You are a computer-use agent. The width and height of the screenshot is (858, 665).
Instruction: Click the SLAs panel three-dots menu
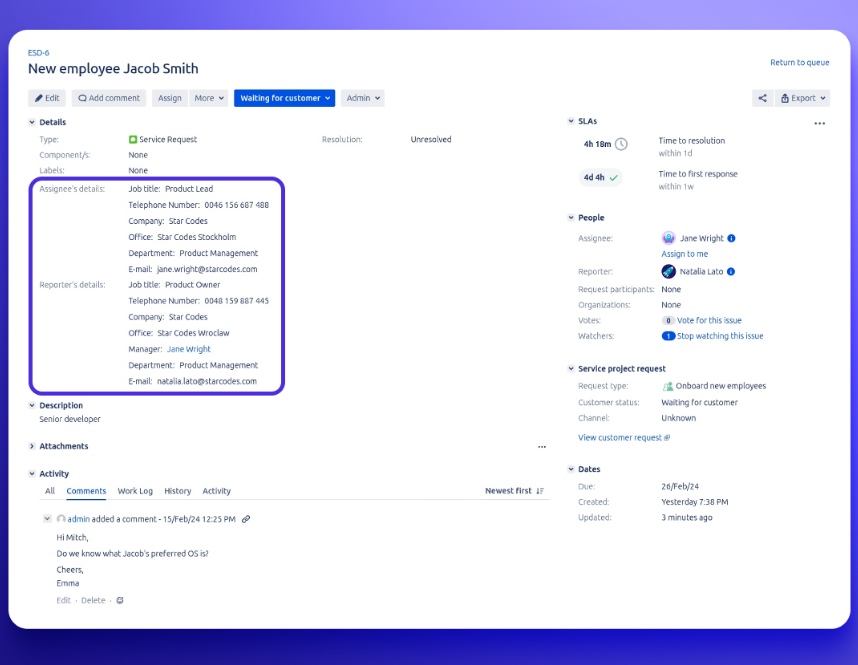pos(820,124)
